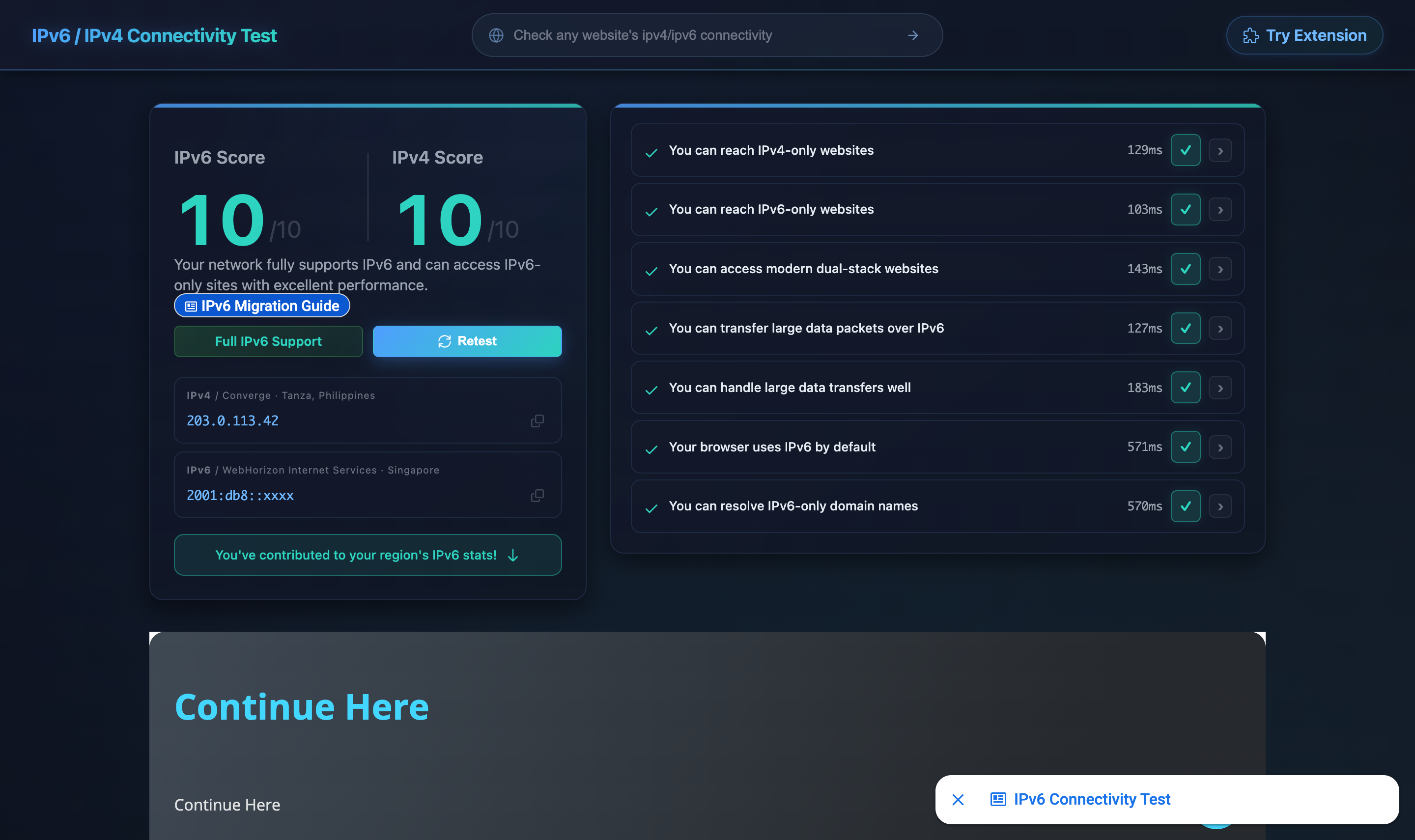Image resolution: width=1415 pixels, height=840 pixels.
Task: Open the IPv6 / IPv4 Connectivity Test home link
Action: (x=154, y=36)
